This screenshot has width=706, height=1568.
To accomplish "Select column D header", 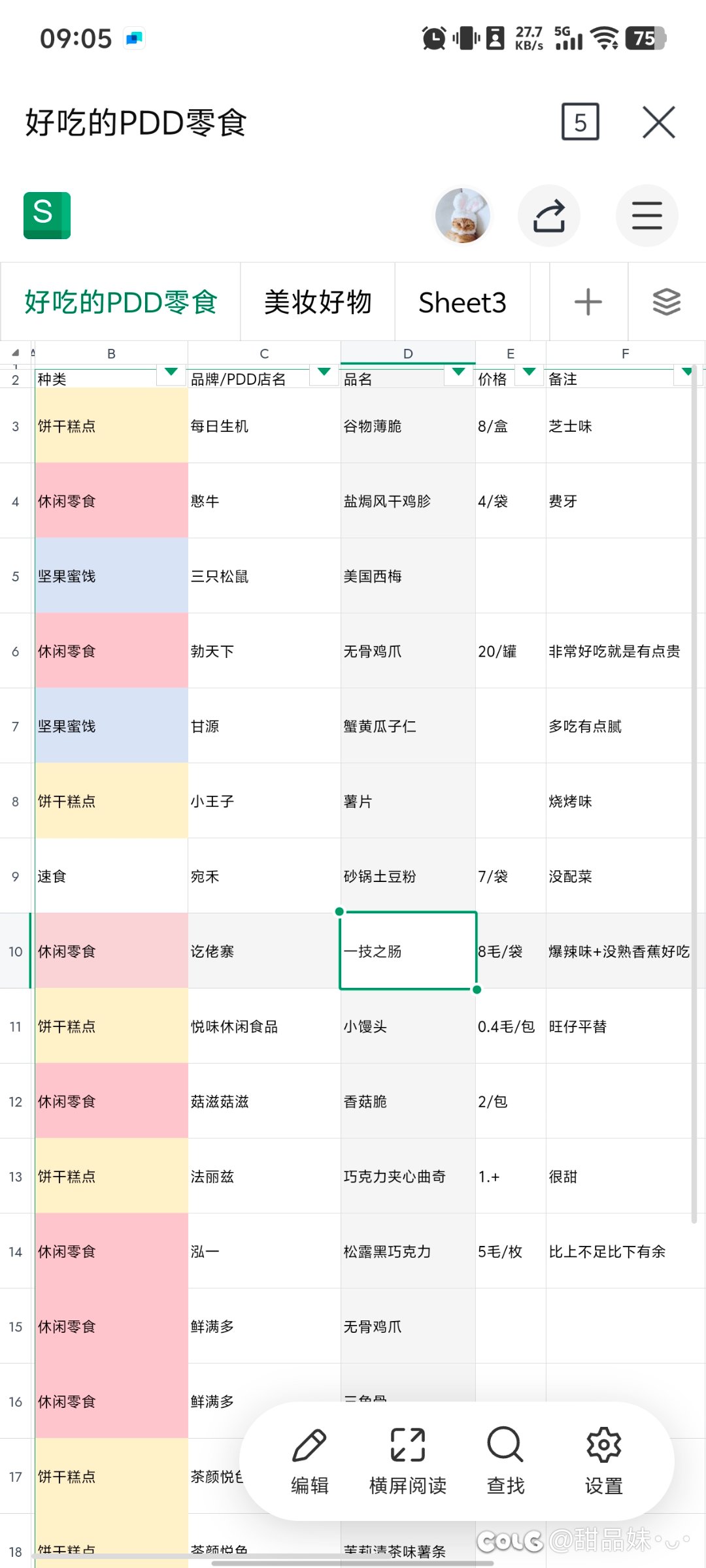I will (x=408, y=353).
